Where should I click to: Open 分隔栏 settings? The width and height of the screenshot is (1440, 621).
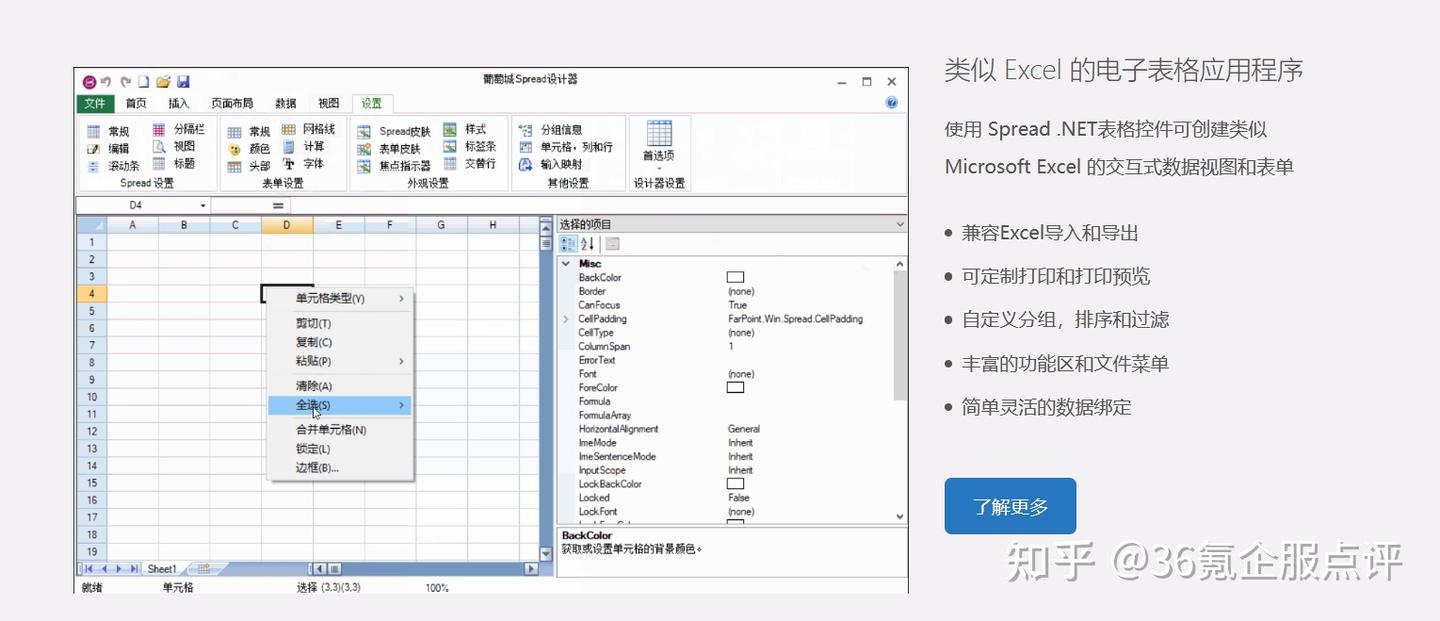[178, 129]
